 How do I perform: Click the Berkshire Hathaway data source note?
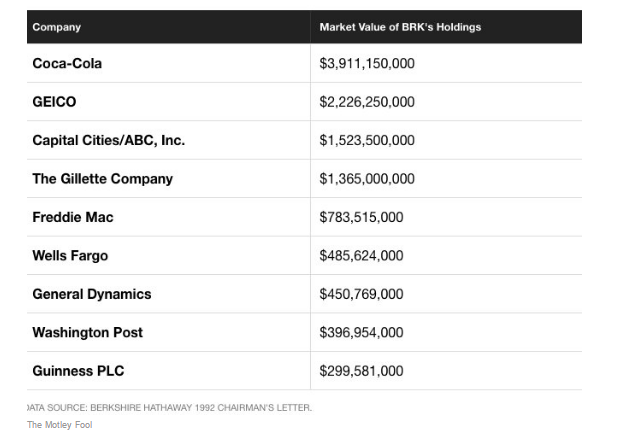coord(170,407)
